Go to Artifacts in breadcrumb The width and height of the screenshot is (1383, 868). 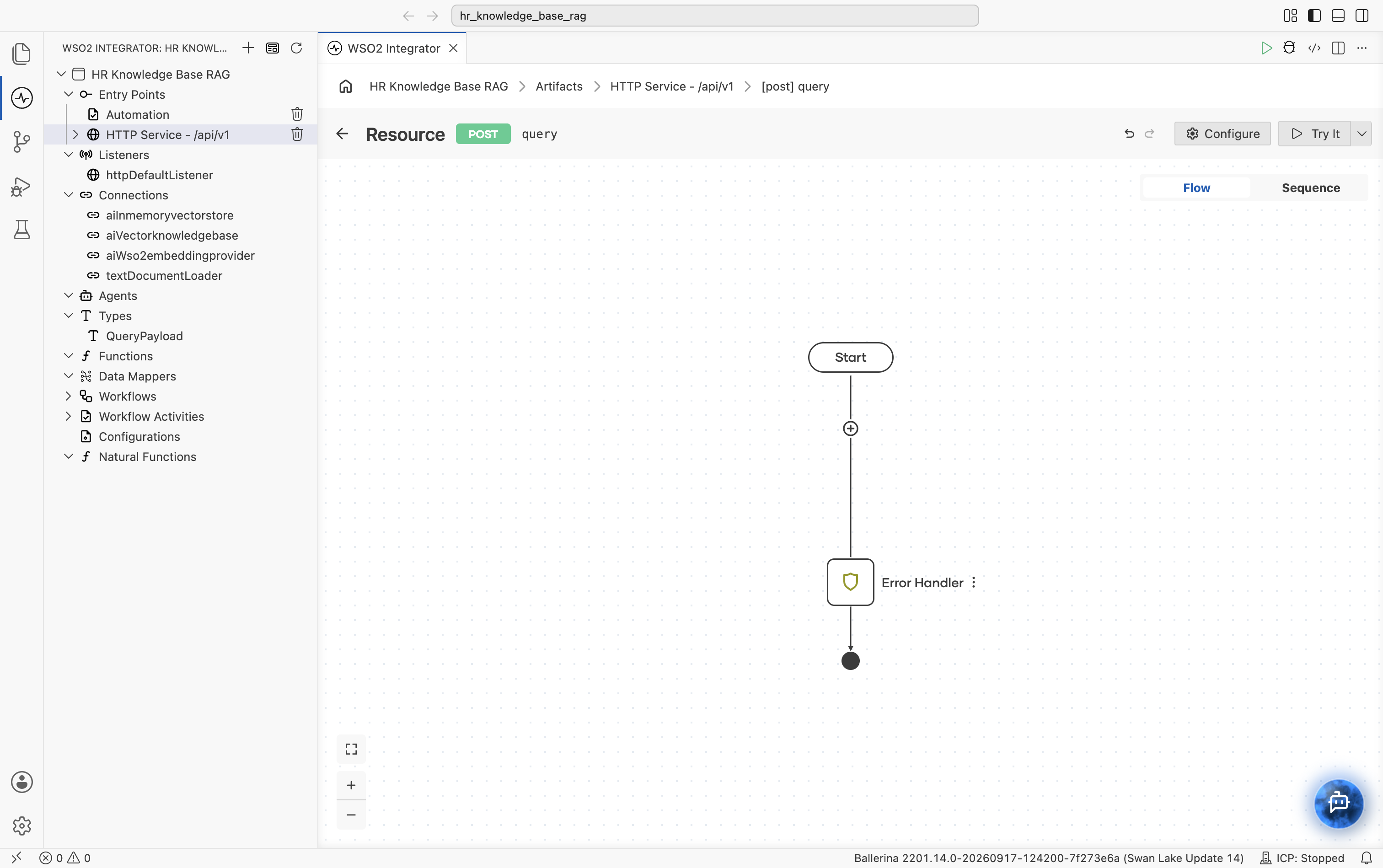(558, 87)
